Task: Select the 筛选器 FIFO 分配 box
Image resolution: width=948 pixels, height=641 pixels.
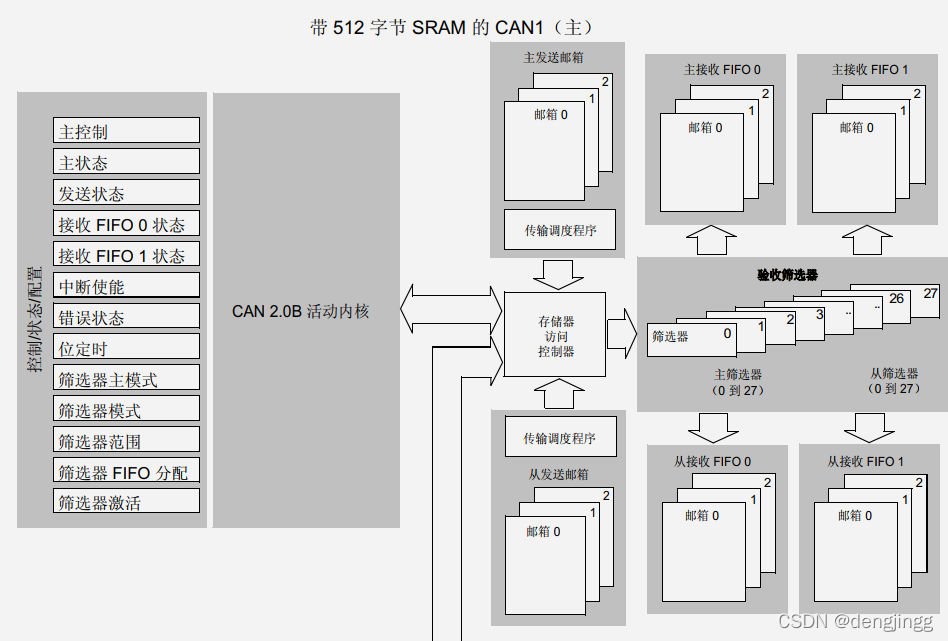Action: [126, 470]
